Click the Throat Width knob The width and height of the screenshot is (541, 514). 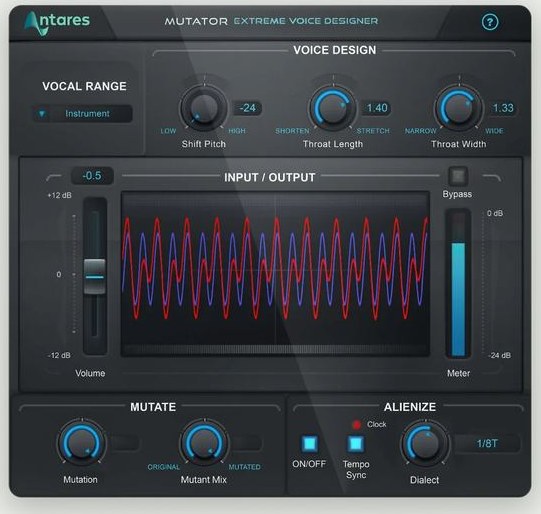click(x=459, y=109)
